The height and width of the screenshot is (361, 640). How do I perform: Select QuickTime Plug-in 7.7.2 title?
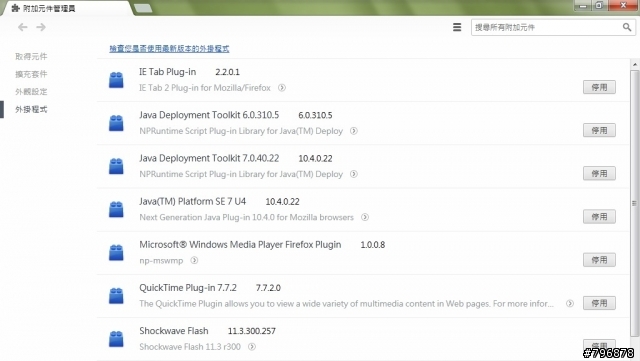pos(188,288)
